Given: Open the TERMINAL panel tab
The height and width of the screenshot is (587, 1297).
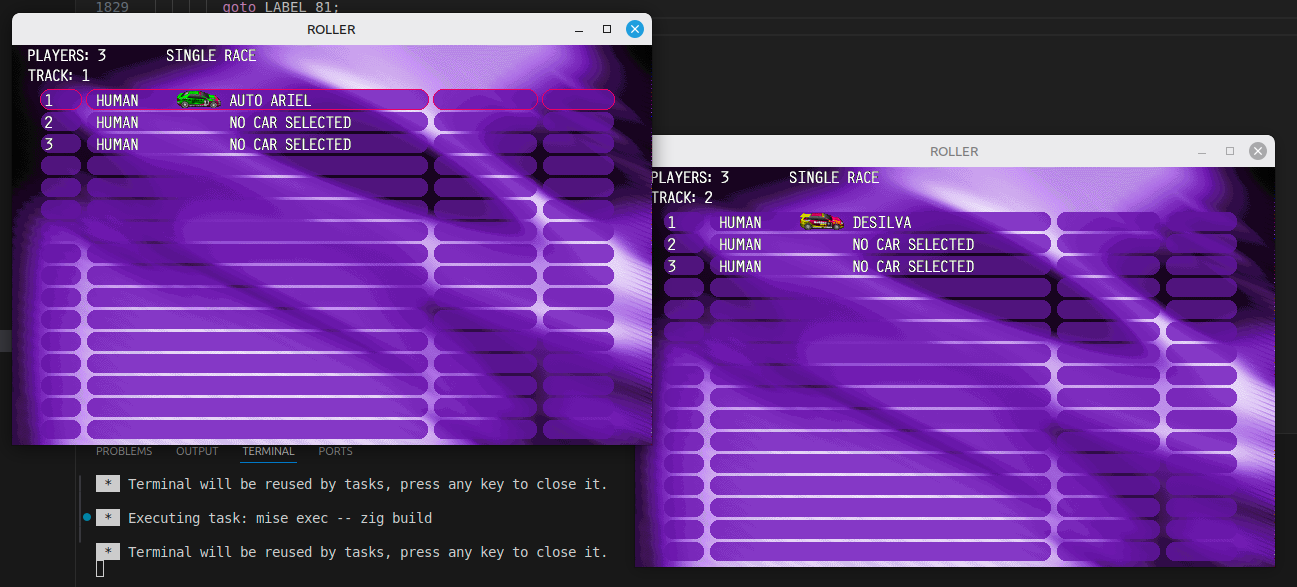Looking at the screenshot, I should click(x=269, y=451).
